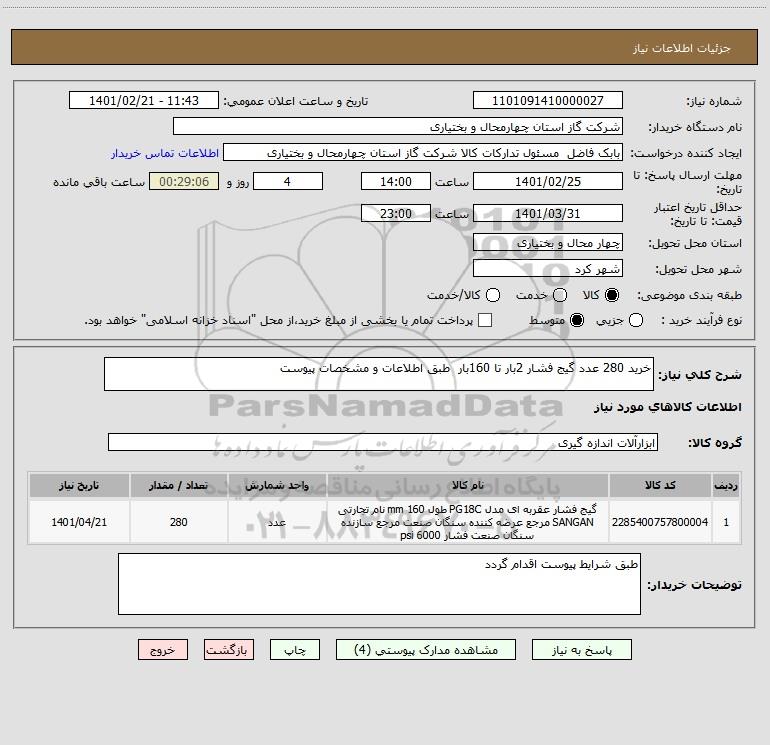This screenshot has height=745, width=770.
Task: Select the خدمت radio button
Action: coord(560,295)
